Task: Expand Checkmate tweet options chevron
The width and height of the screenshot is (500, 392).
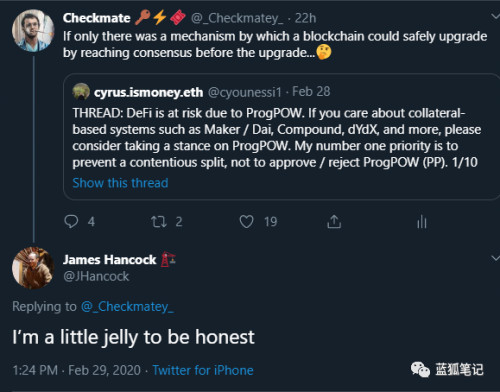Action: click(495, 17)
